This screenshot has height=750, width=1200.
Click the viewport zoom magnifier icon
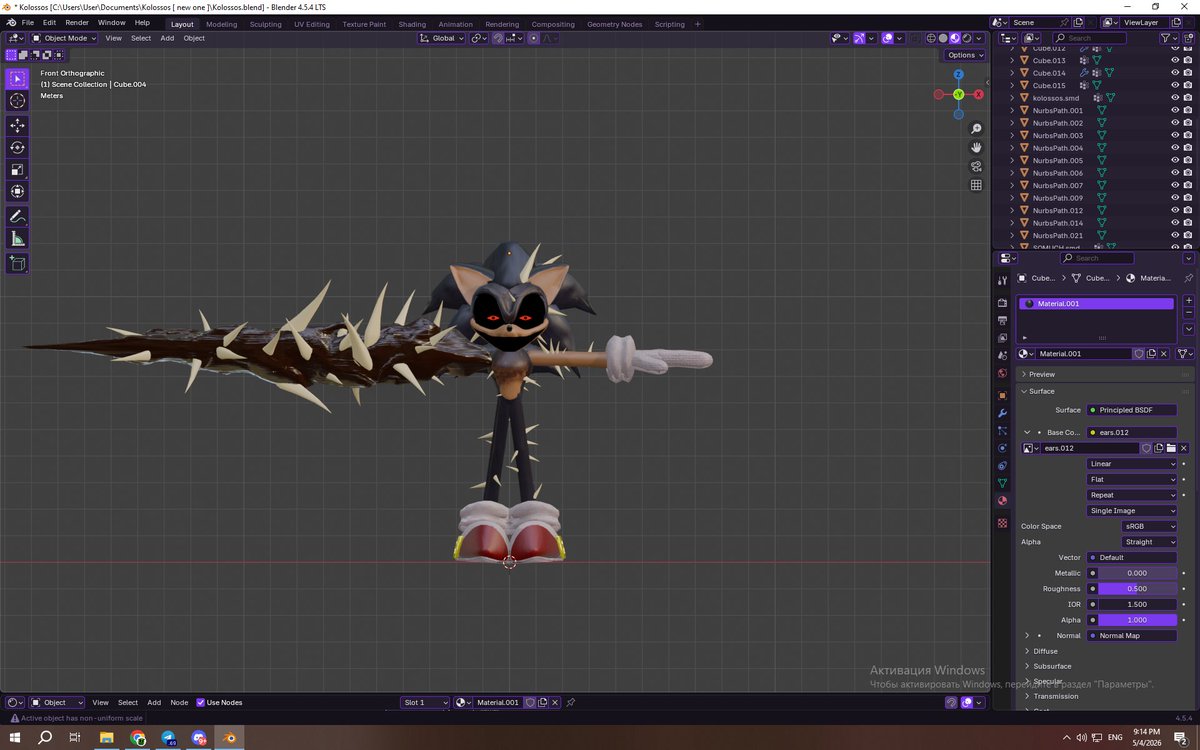976,129
